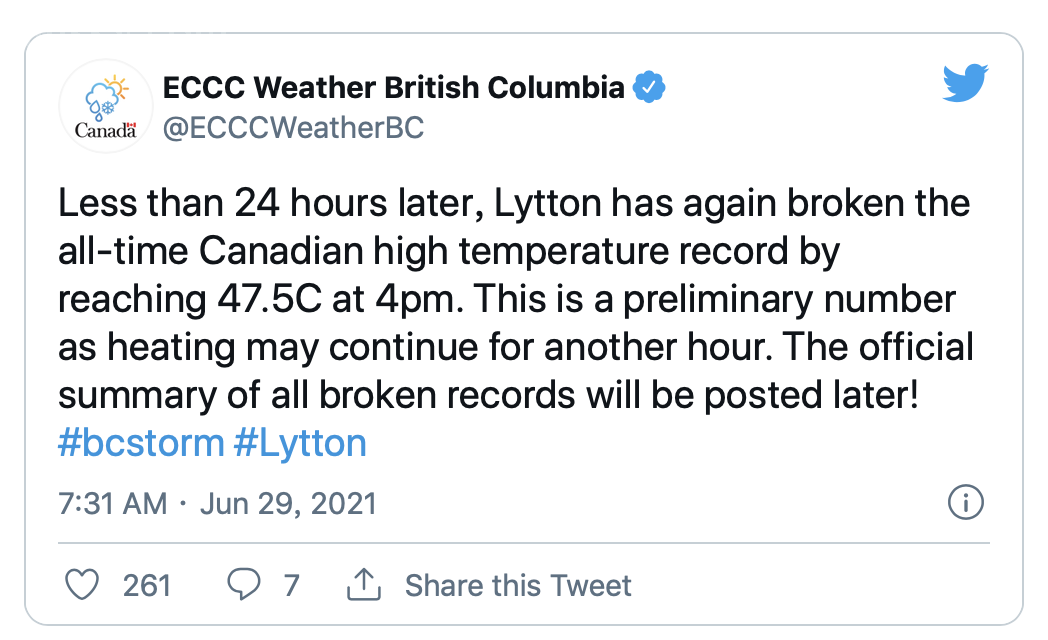
Task: Open the #bcstorm hashtag
Action: (140, 443)
